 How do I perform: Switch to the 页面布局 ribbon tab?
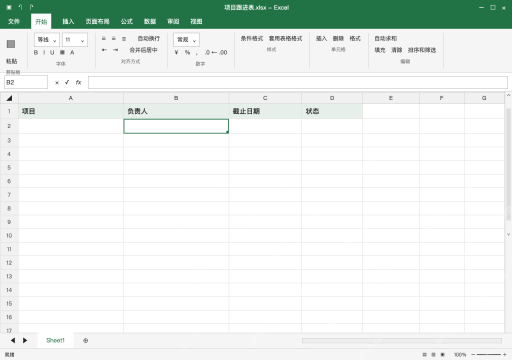click(x=97, y=22)
